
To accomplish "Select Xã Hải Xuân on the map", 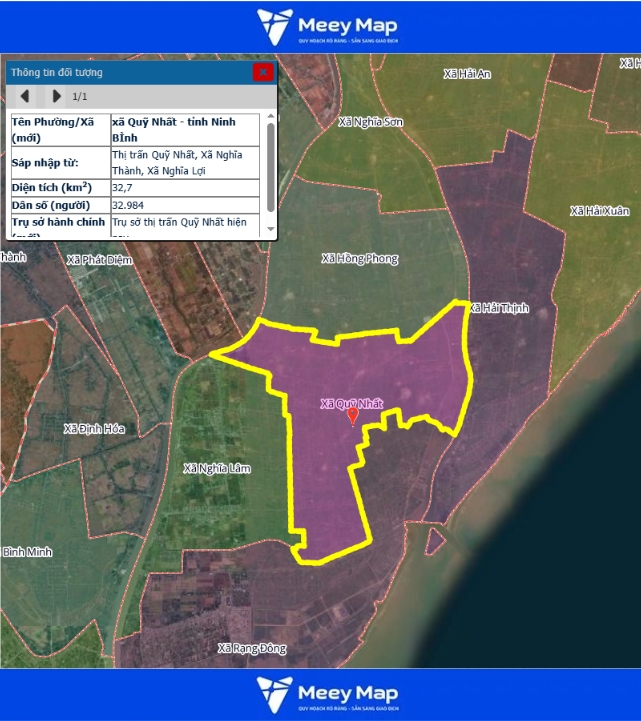I will click(599, 212).
